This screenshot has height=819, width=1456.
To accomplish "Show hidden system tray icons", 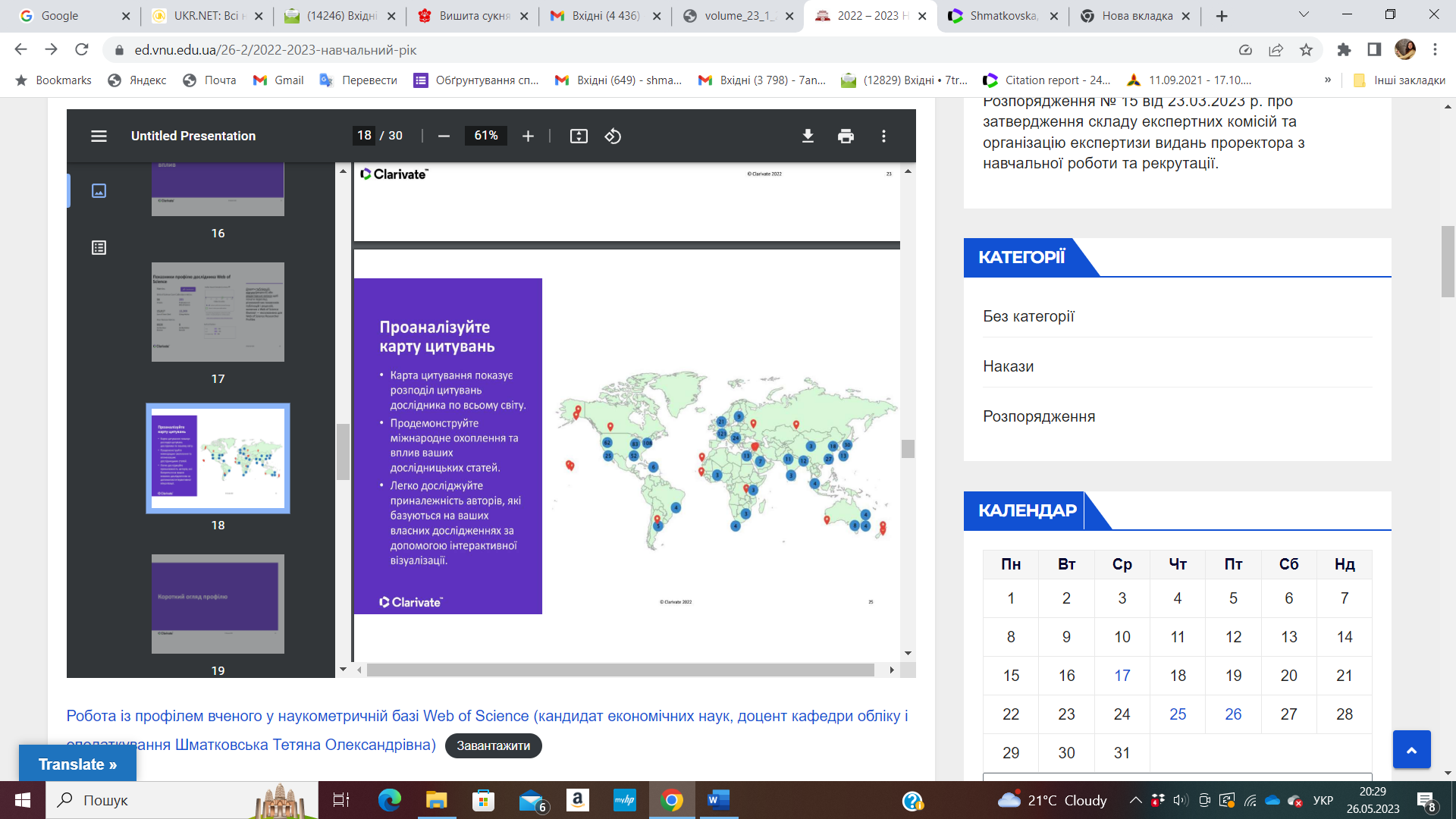I will click(x=1135, y=800).
